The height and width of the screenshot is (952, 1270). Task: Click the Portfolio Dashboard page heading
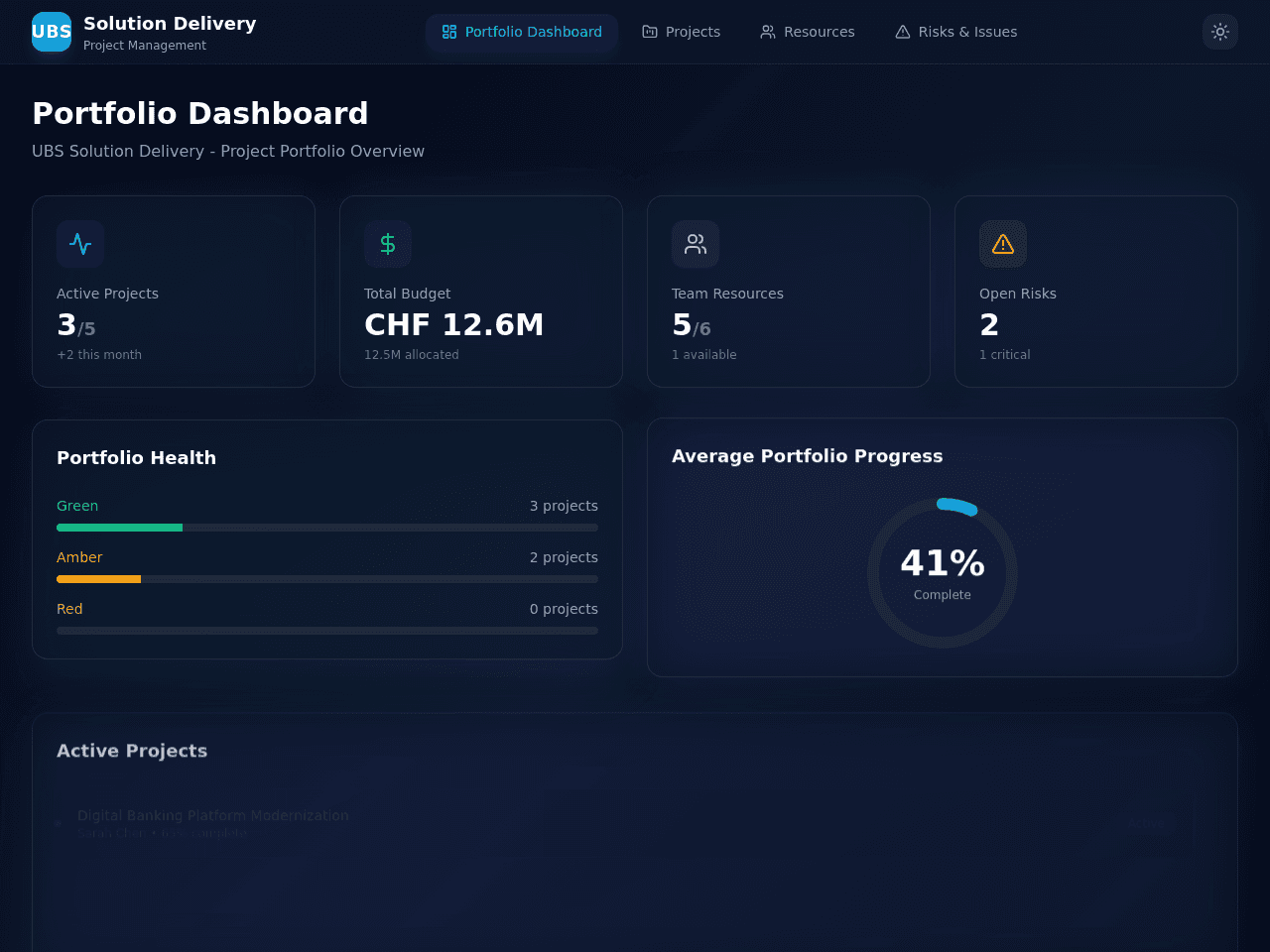click(x=200, y=113)
